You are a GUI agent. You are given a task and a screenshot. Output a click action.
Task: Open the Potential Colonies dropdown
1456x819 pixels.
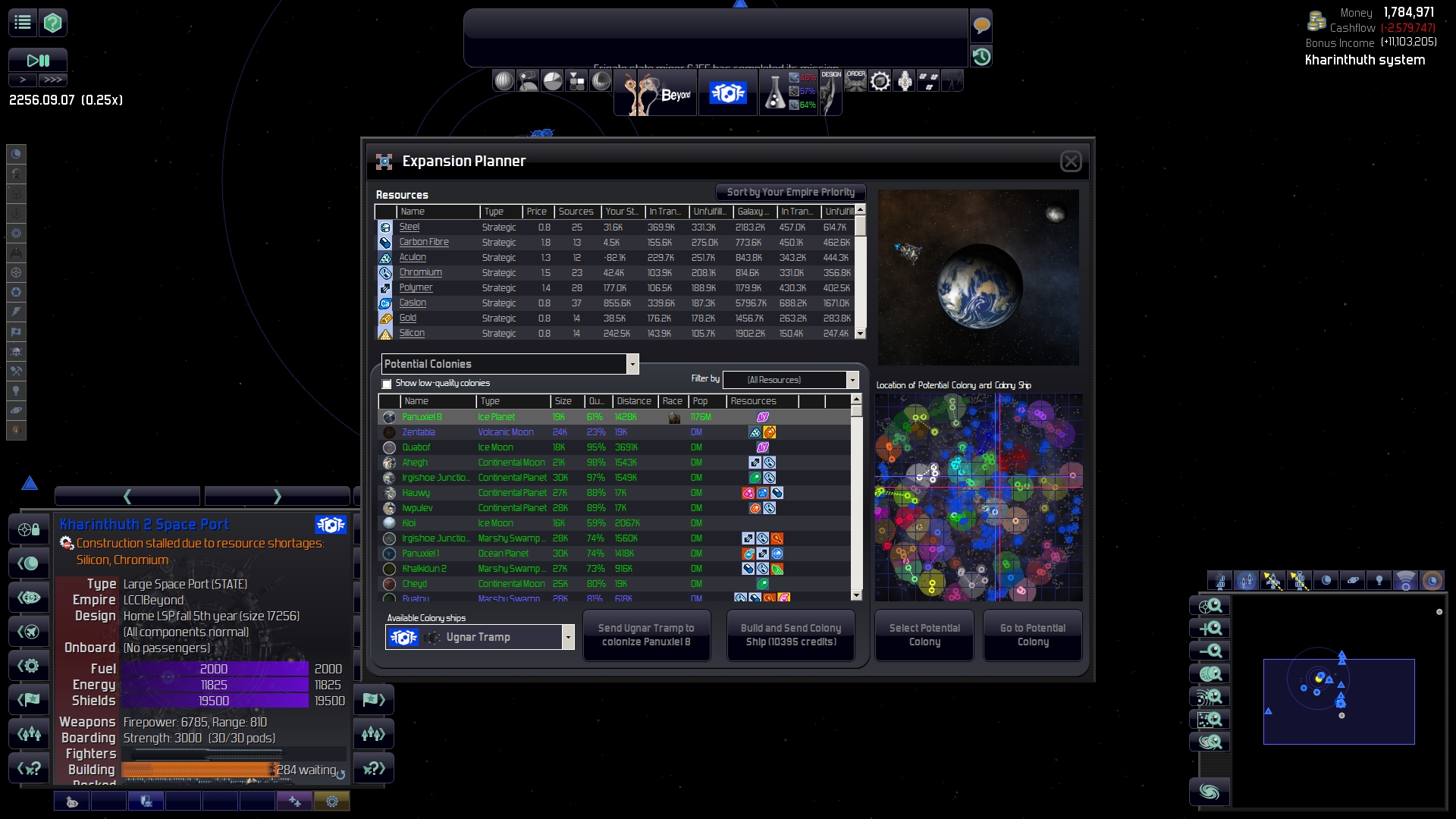coord(632,365)
